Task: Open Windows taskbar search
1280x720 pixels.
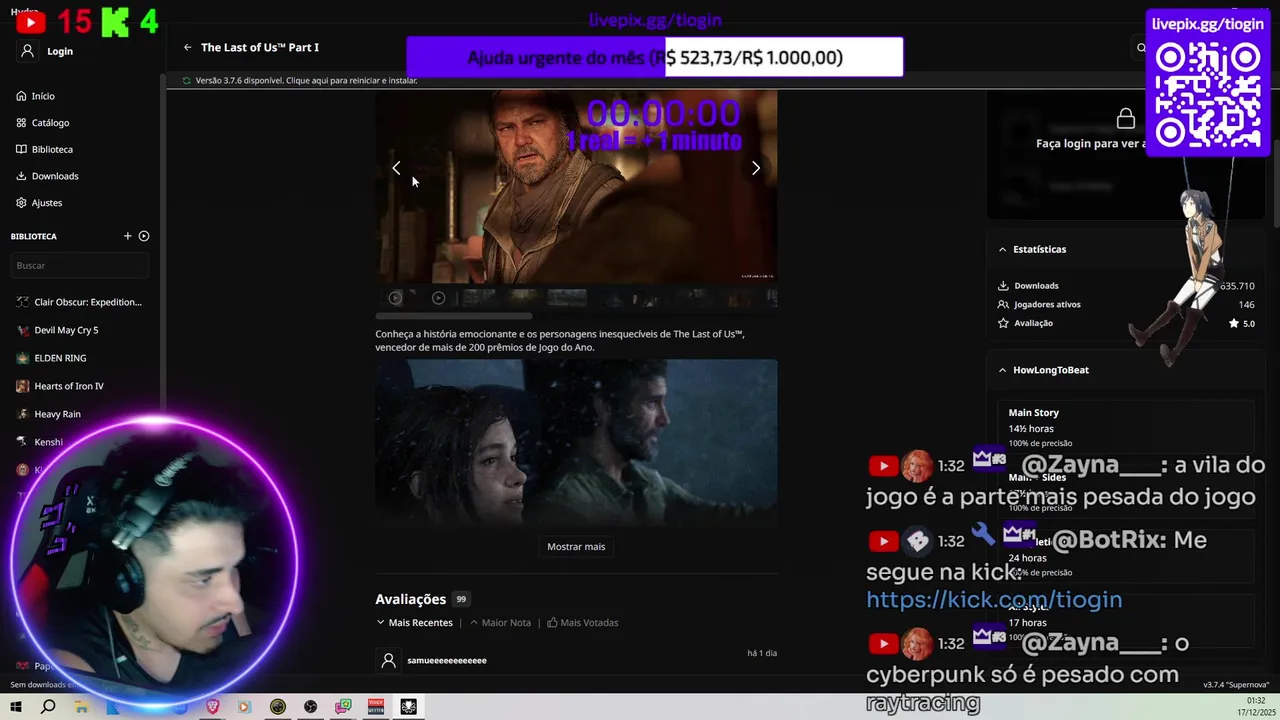Action: [48, 707]
